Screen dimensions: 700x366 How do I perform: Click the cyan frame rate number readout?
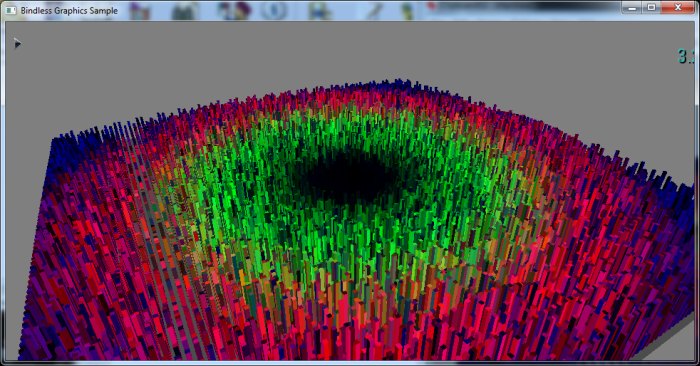tap(687, 56)
